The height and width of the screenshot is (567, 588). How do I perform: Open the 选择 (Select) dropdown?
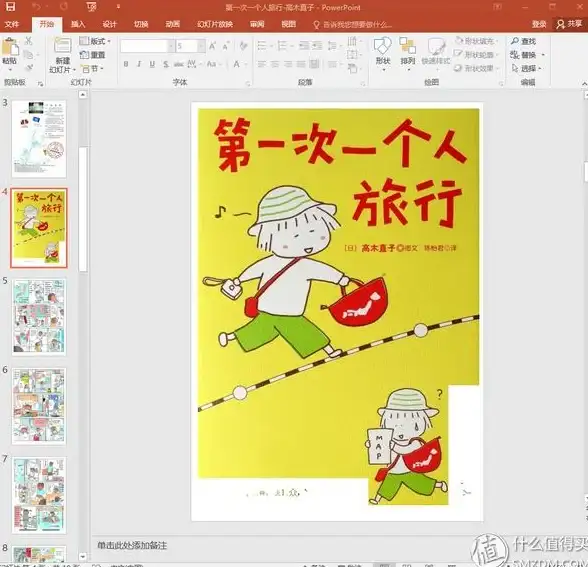tap(526, 68)
